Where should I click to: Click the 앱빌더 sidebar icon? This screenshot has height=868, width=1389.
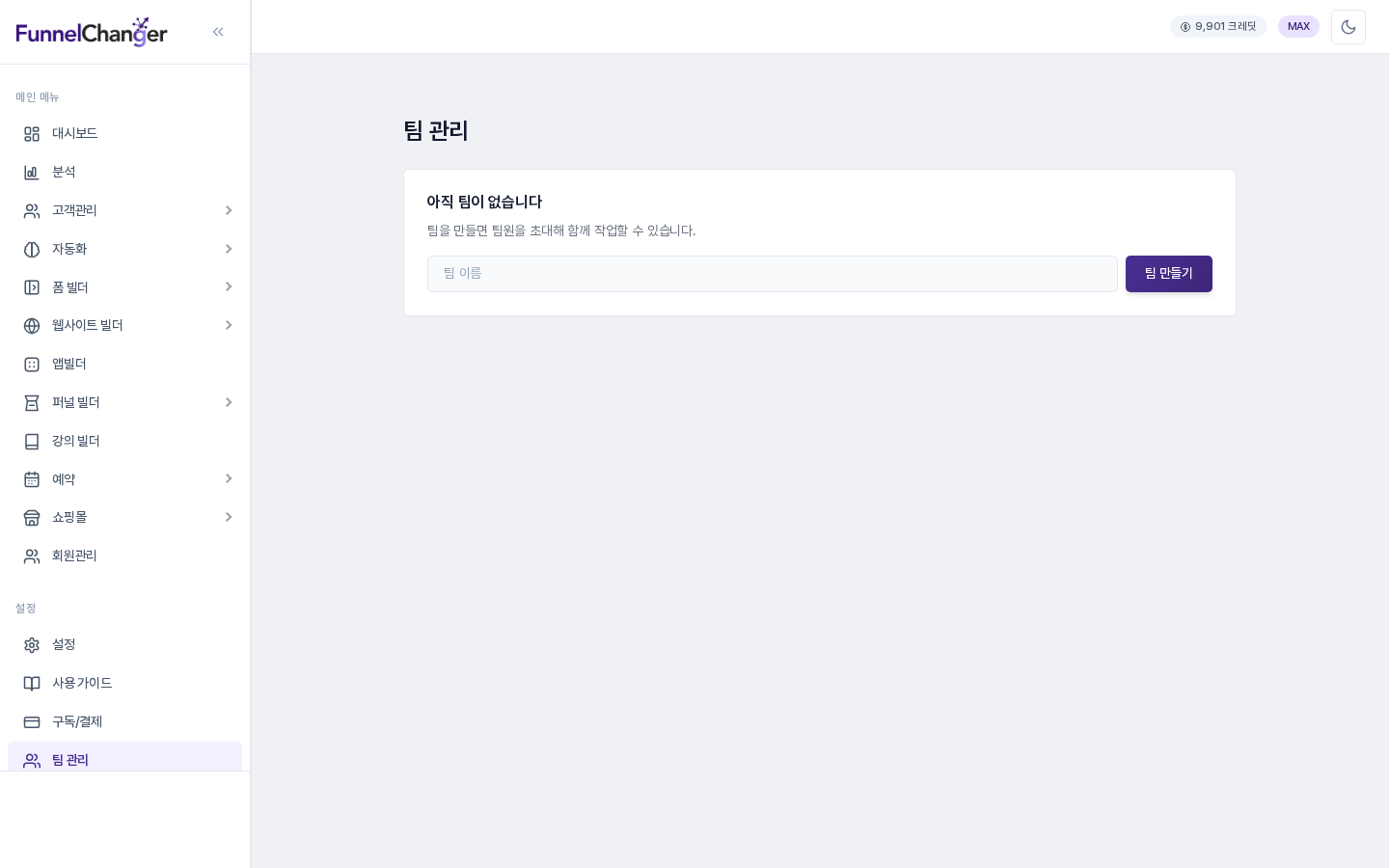pos(32,365)
